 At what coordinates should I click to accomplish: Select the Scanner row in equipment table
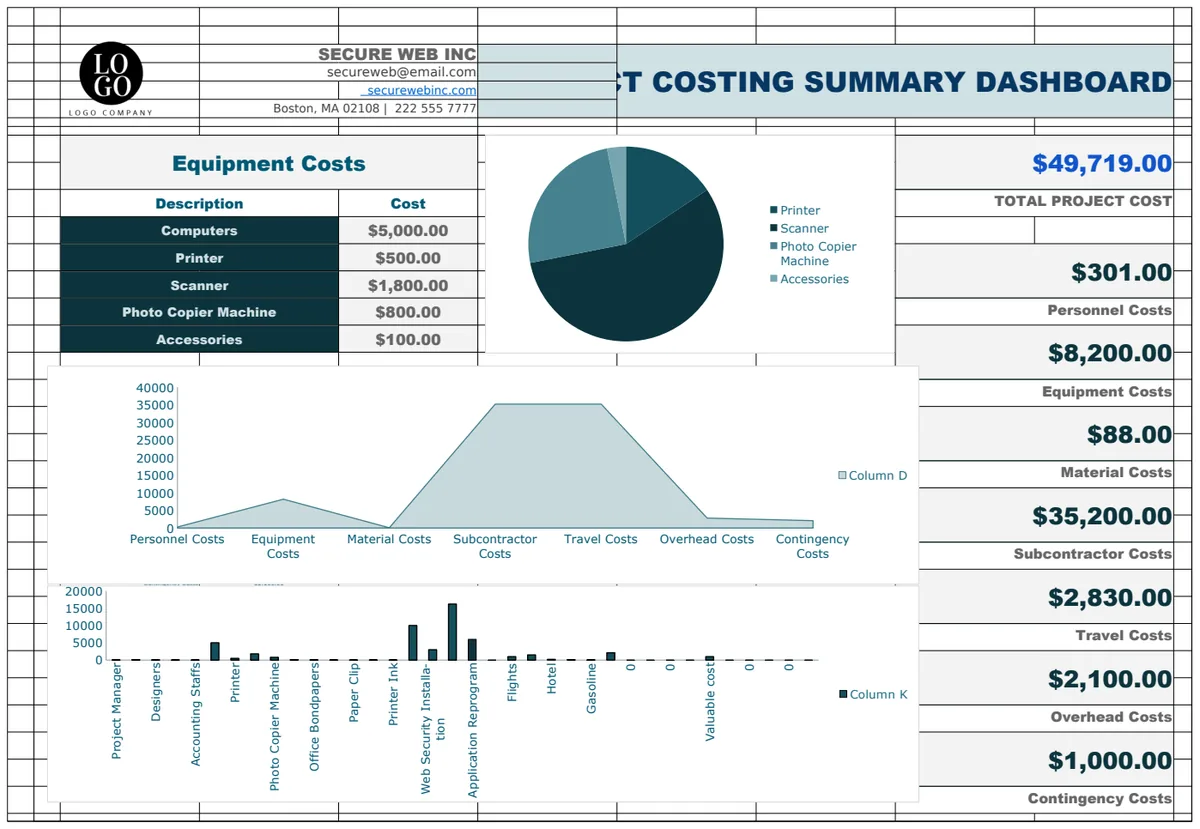(199, 285)
